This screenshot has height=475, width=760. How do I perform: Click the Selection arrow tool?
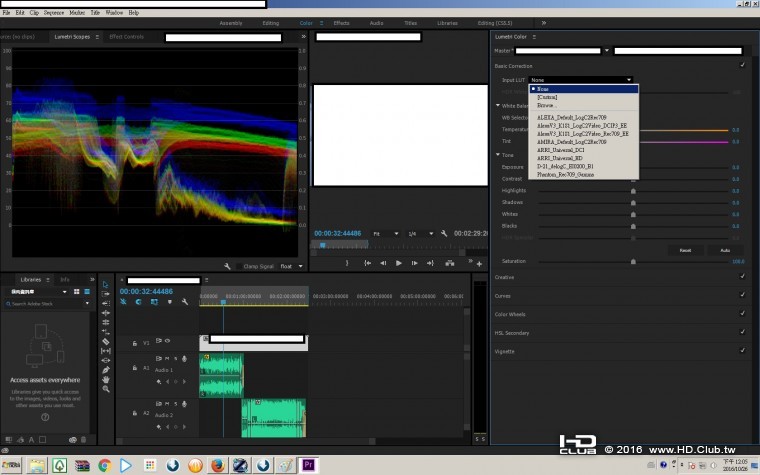point(106,285)
